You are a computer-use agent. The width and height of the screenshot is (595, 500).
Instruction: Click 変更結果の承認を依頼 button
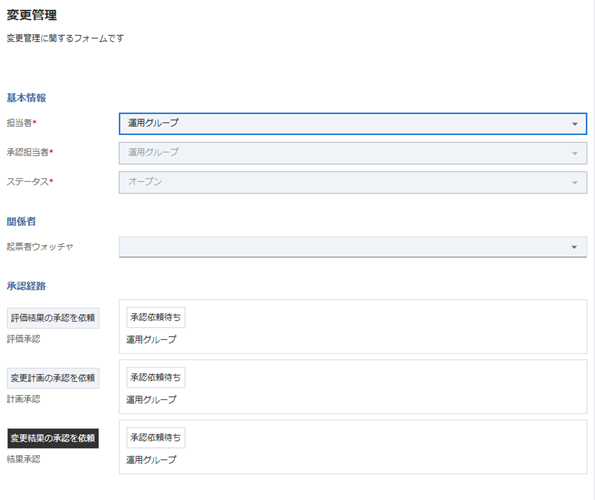[53, 438]
